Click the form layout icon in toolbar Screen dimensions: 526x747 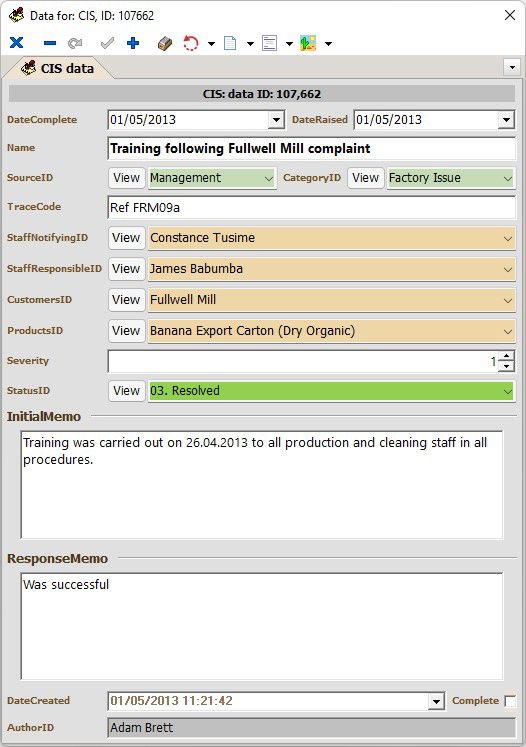(x=269, y=43)
